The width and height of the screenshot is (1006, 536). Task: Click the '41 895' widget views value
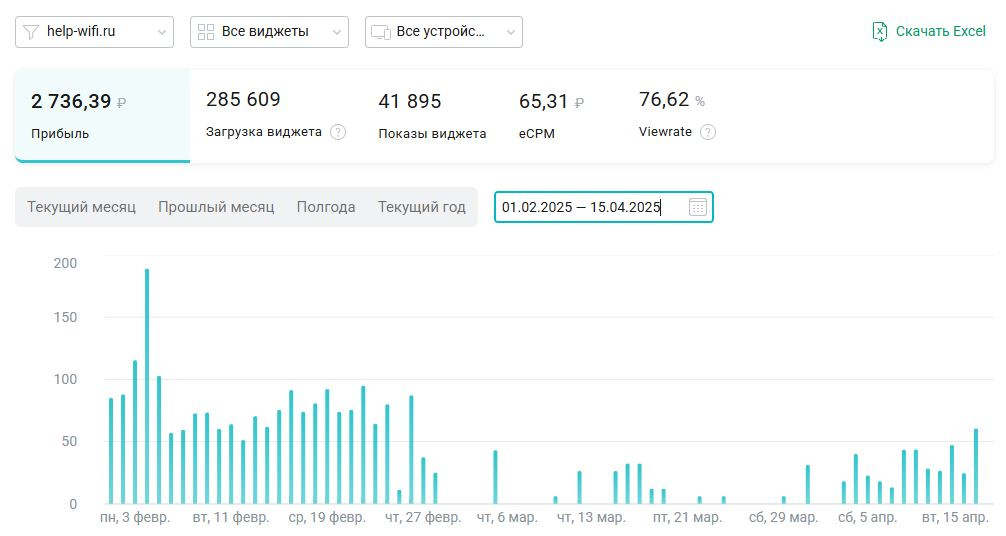point(410,101)
